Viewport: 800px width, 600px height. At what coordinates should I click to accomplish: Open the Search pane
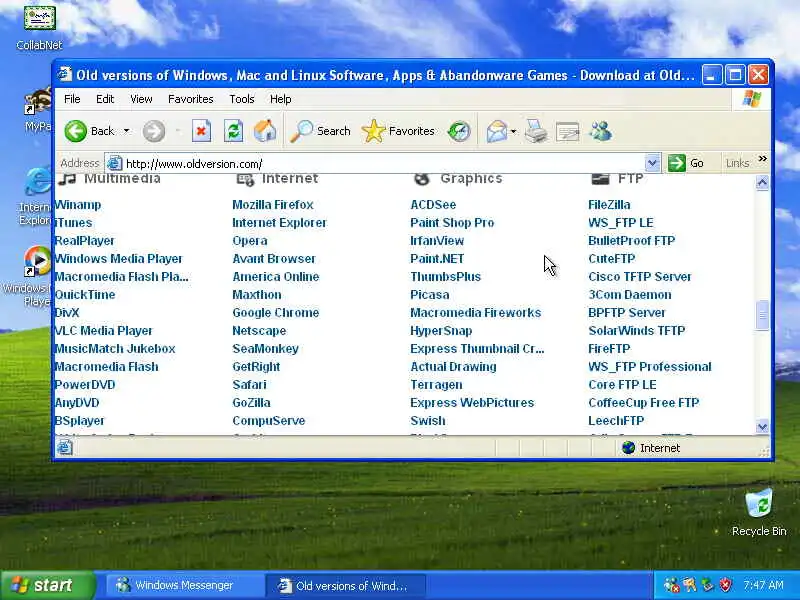point(320,131)
